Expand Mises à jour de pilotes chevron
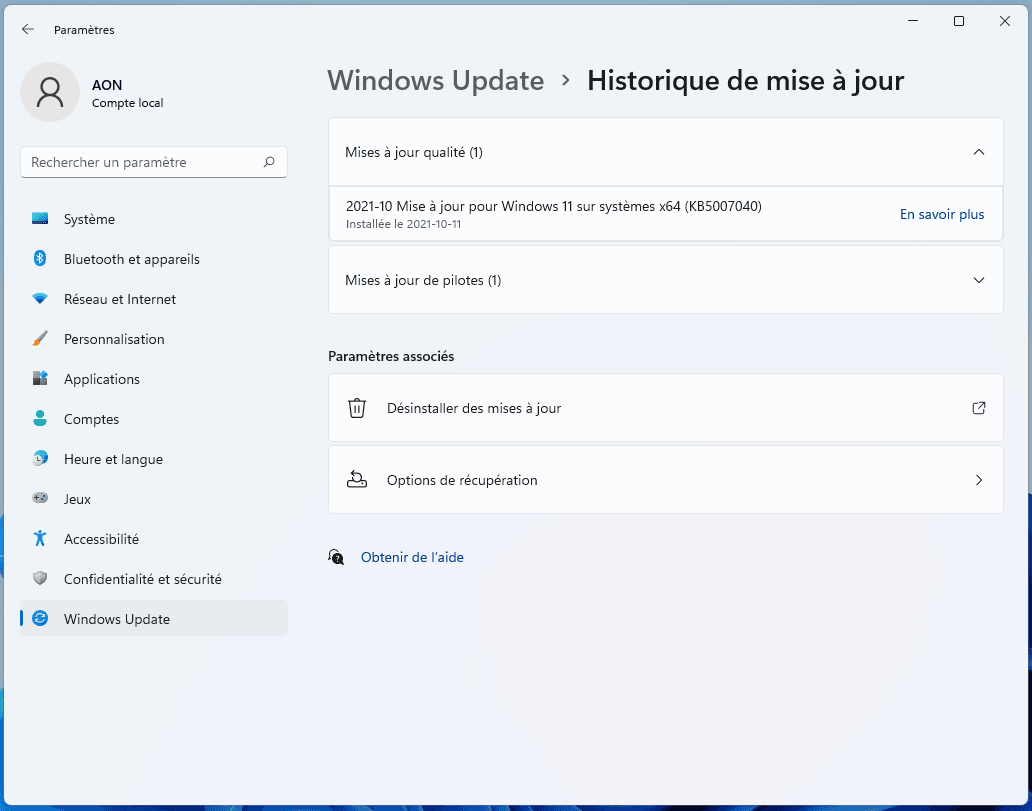 979,280
